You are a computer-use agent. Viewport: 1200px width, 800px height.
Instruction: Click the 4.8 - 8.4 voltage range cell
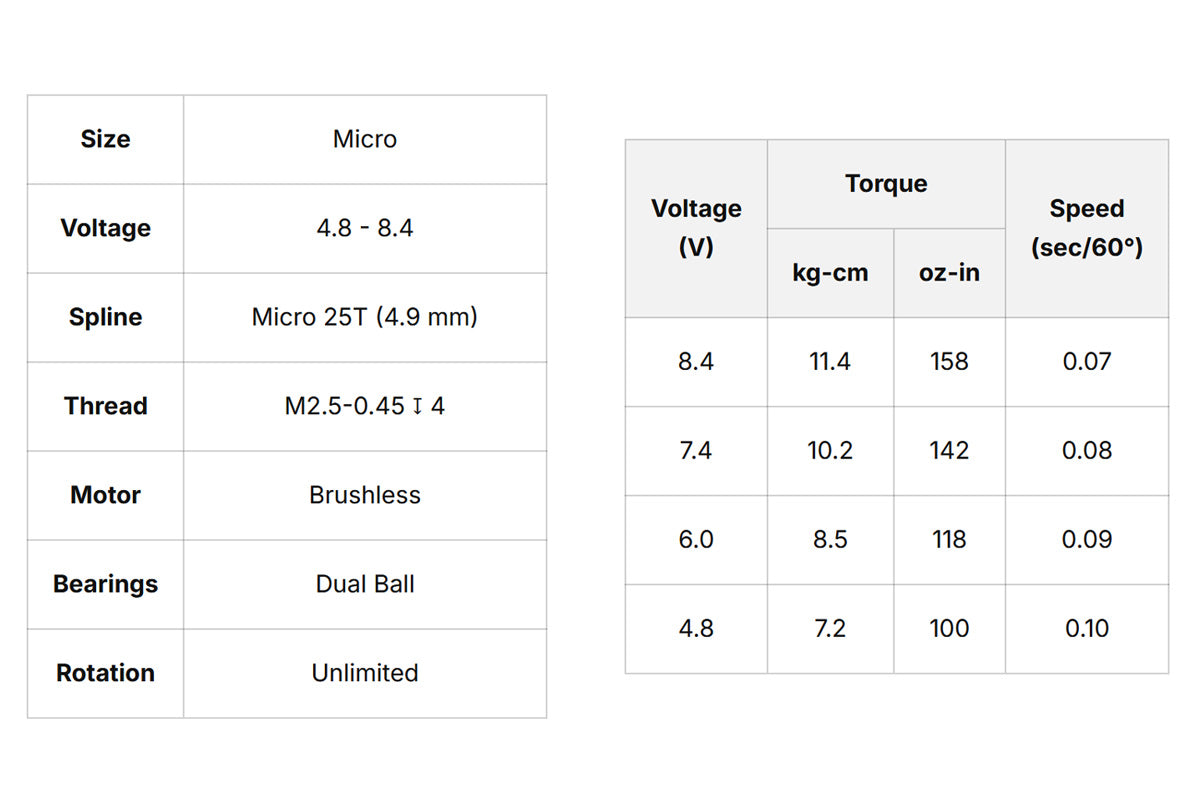click(x=364, y=228)
